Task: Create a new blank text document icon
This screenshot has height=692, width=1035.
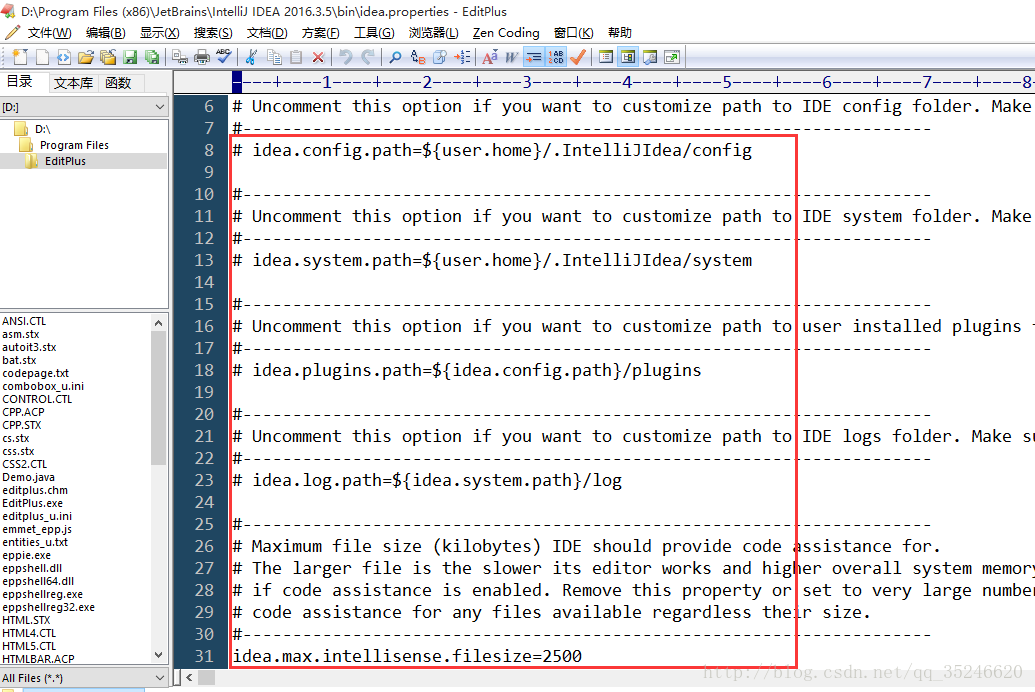Action: 42,57
